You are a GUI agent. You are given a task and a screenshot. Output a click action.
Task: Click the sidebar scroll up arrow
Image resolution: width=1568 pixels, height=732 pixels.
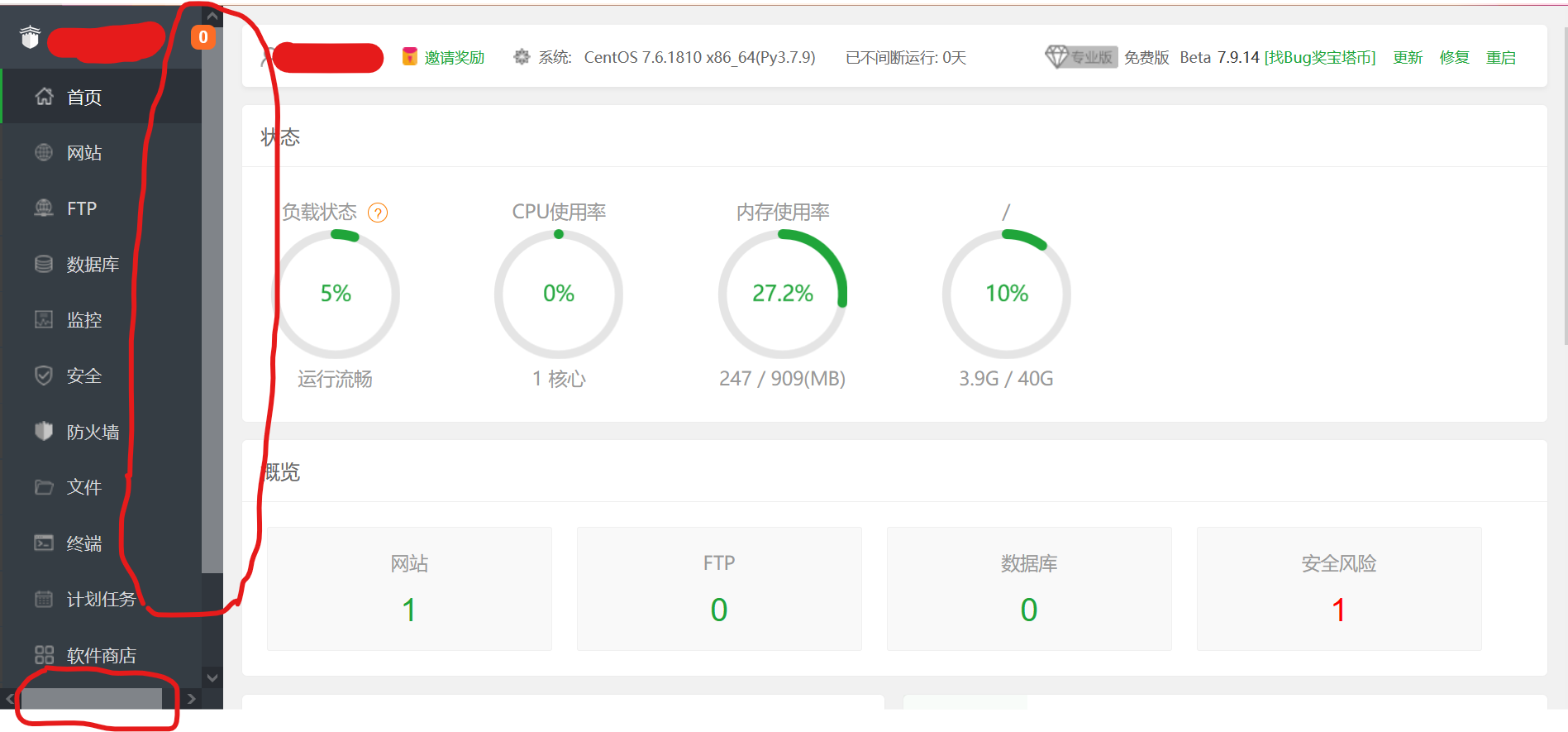[212, 16]
